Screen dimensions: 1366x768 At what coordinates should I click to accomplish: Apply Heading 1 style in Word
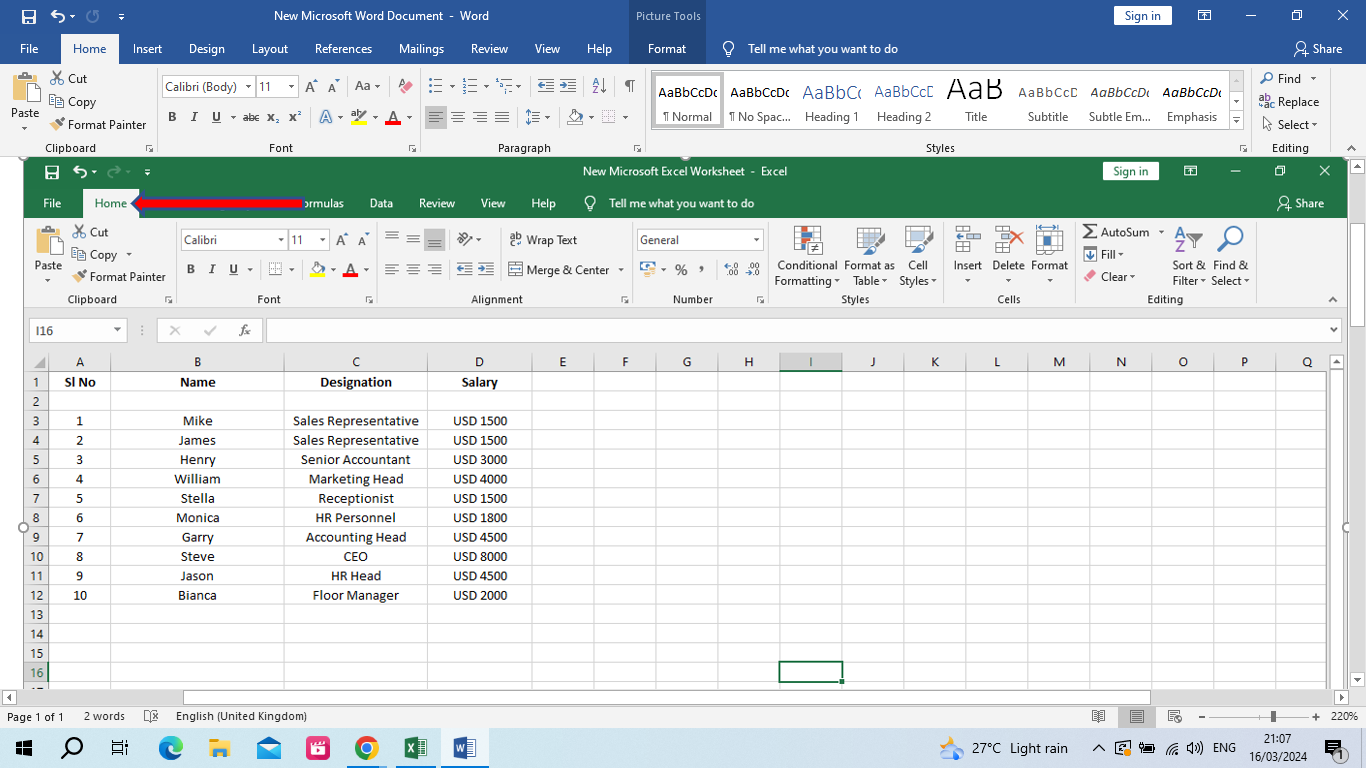[832, 100]
